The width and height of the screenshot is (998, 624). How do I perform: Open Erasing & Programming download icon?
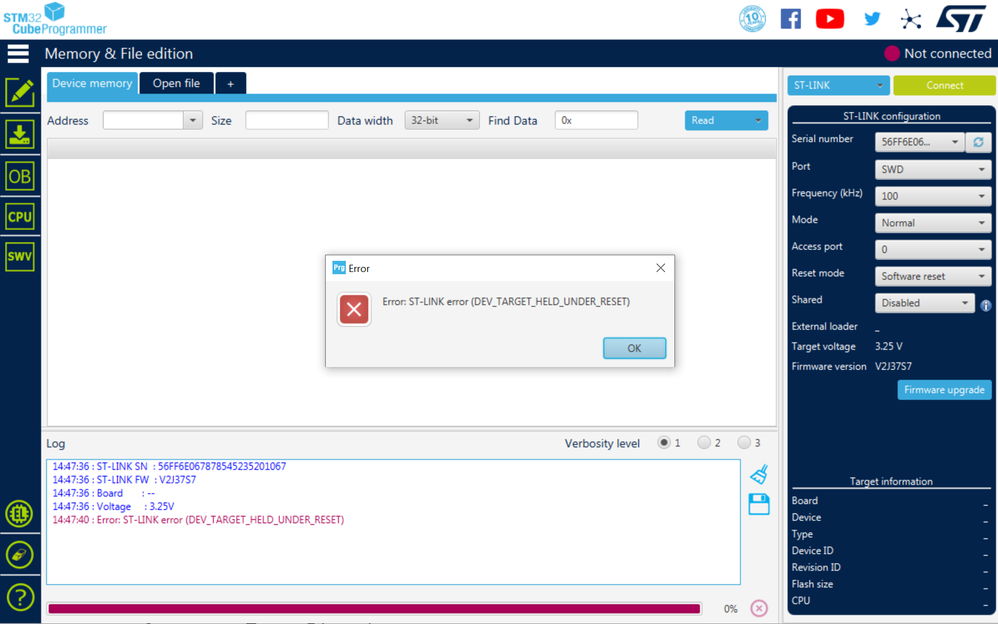click(x=20, y=135)
